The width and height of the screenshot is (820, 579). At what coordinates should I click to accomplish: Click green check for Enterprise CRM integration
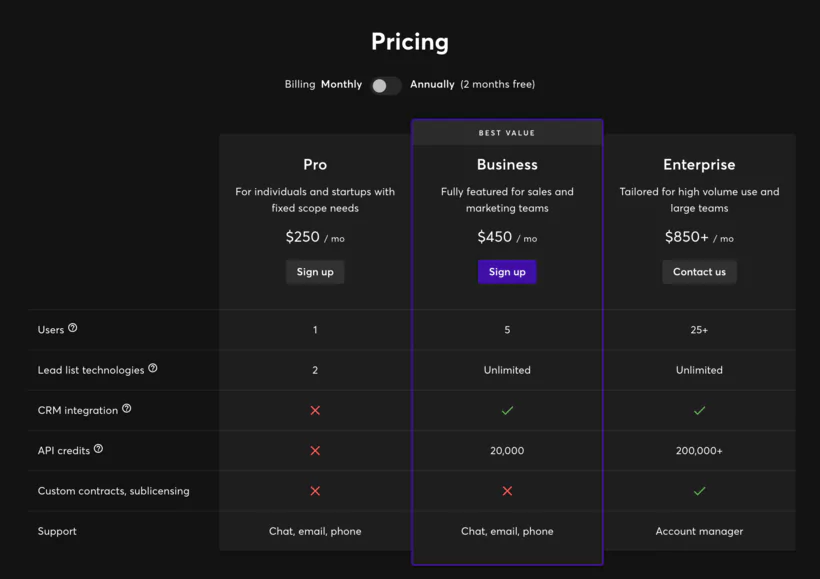tap(699, 410)
